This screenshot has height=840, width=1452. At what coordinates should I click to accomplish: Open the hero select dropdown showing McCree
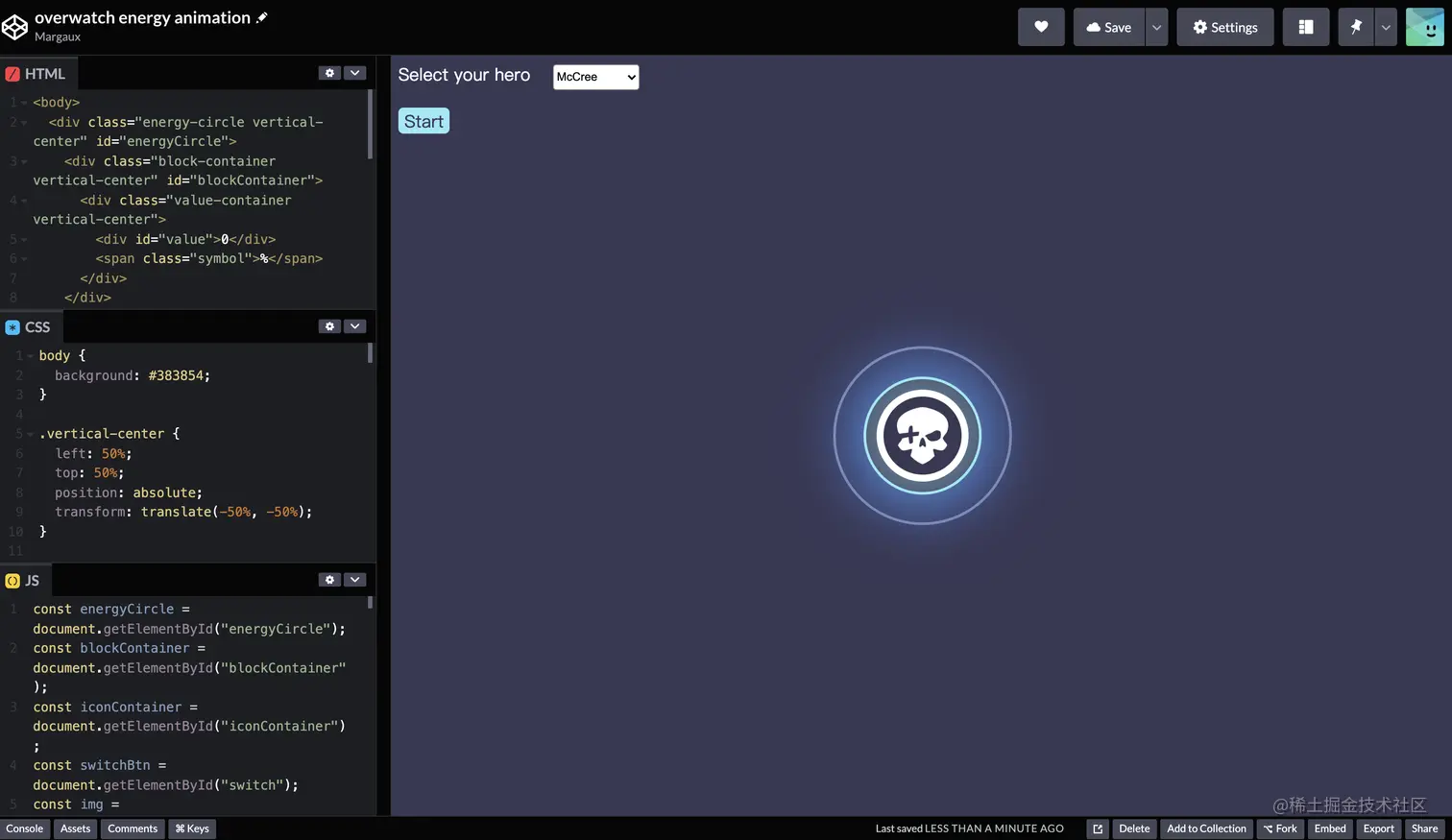pyautogui.click(x=595, y=77)
